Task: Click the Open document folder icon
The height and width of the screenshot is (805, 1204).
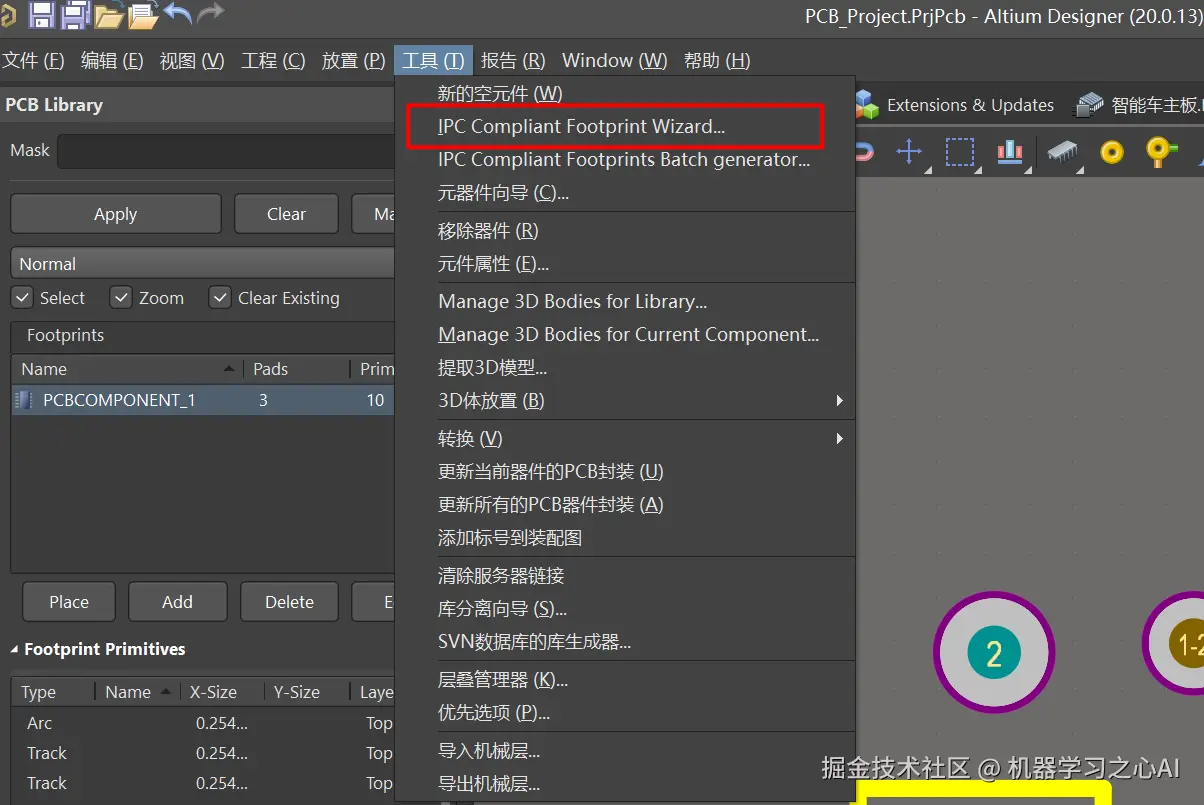Action: coord(109,14)
